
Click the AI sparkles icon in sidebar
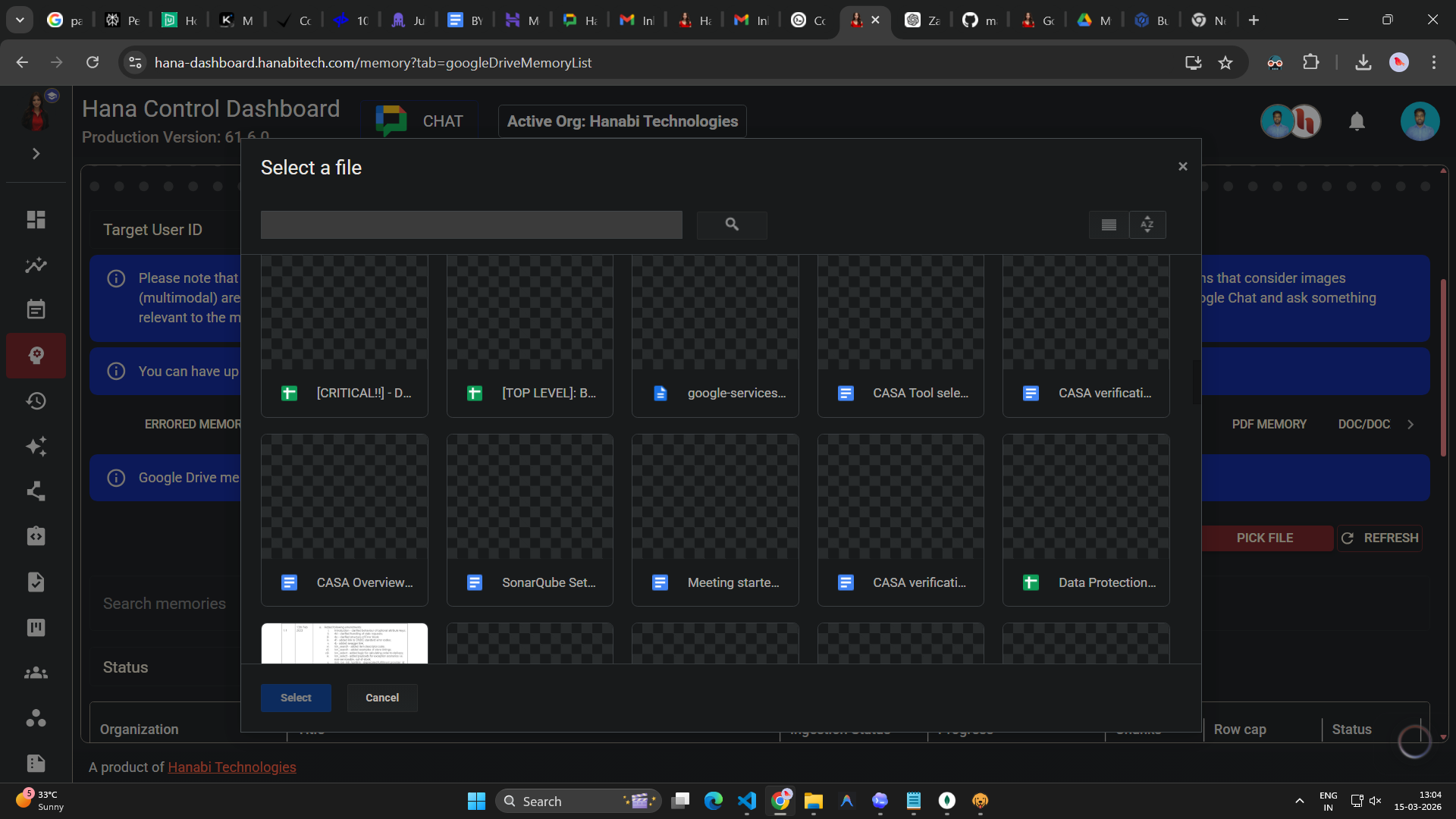coord(36,447)
